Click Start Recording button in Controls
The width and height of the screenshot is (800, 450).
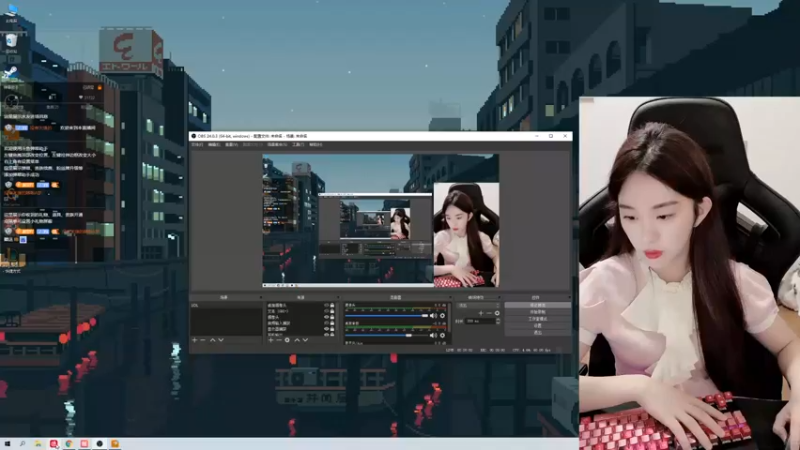pyautogui.click(x=538, y=312)
